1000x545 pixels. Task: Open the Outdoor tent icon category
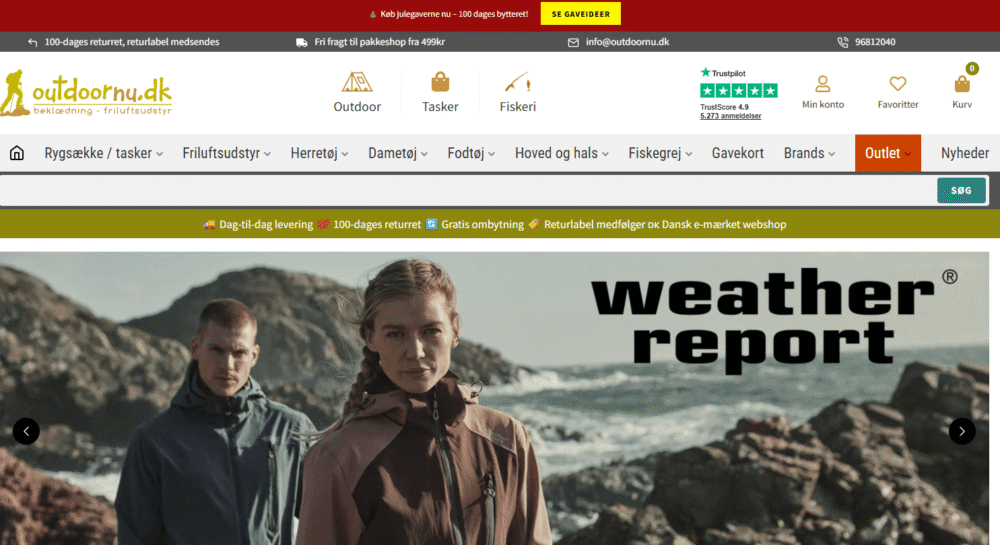357,92
